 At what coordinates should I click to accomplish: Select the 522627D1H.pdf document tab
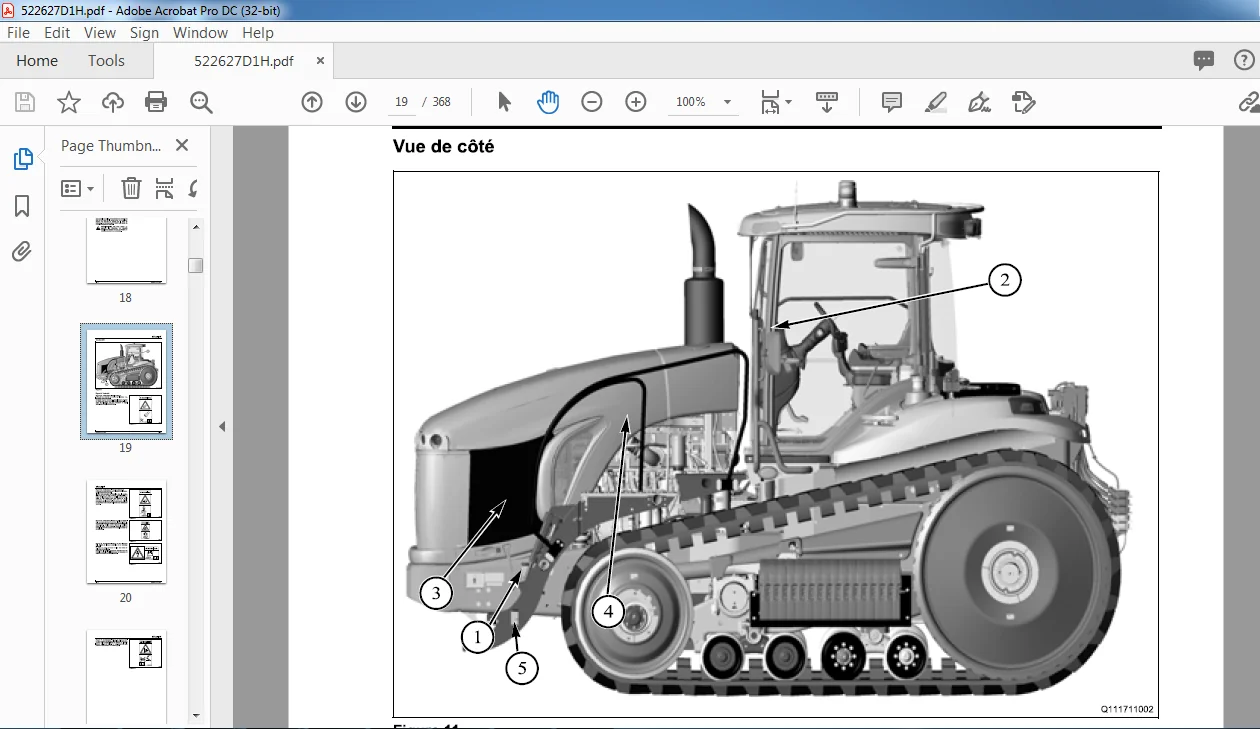(x=244, y=61)
